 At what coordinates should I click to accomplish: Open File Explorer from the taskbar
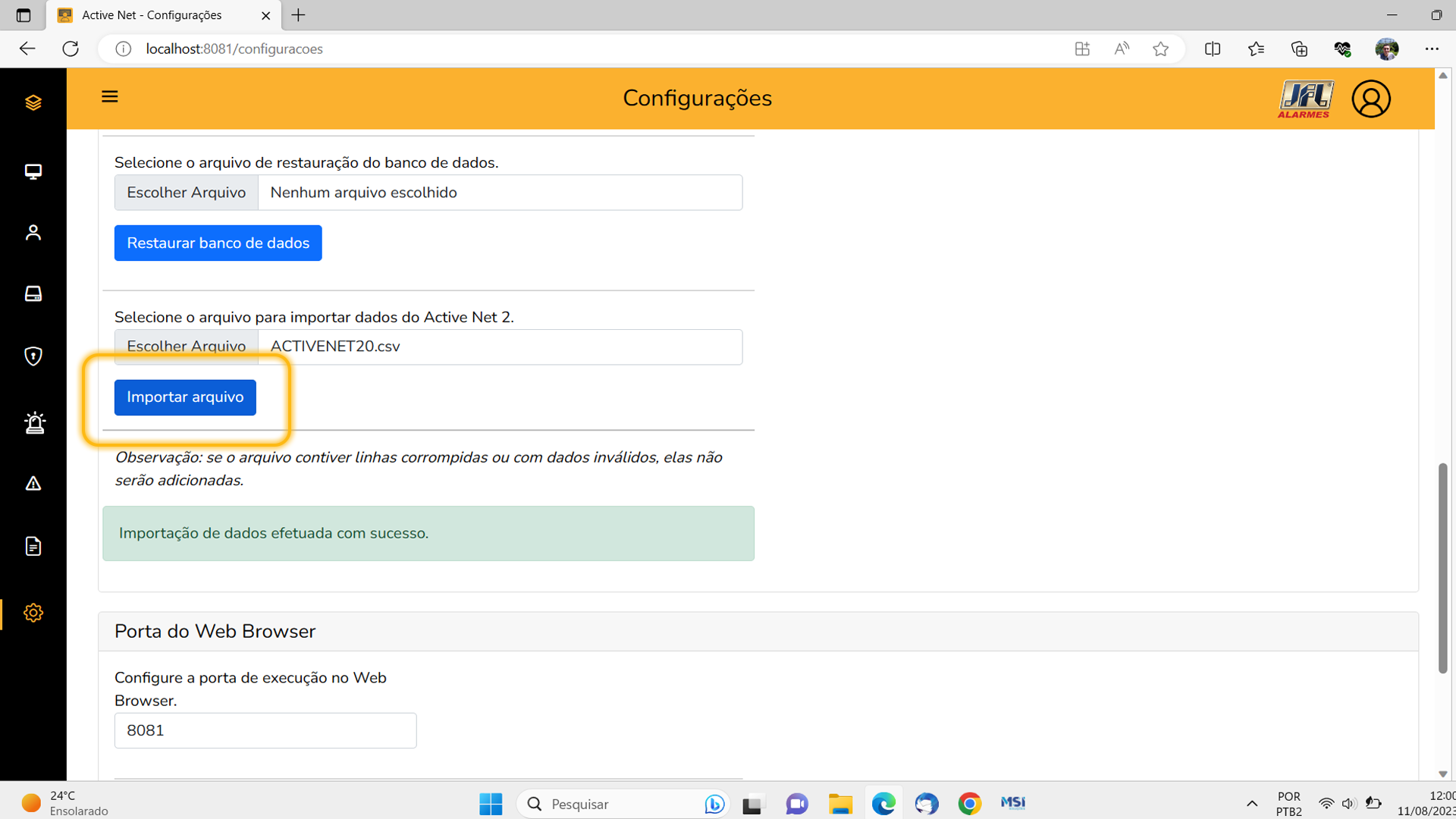(x=840, y=804)
